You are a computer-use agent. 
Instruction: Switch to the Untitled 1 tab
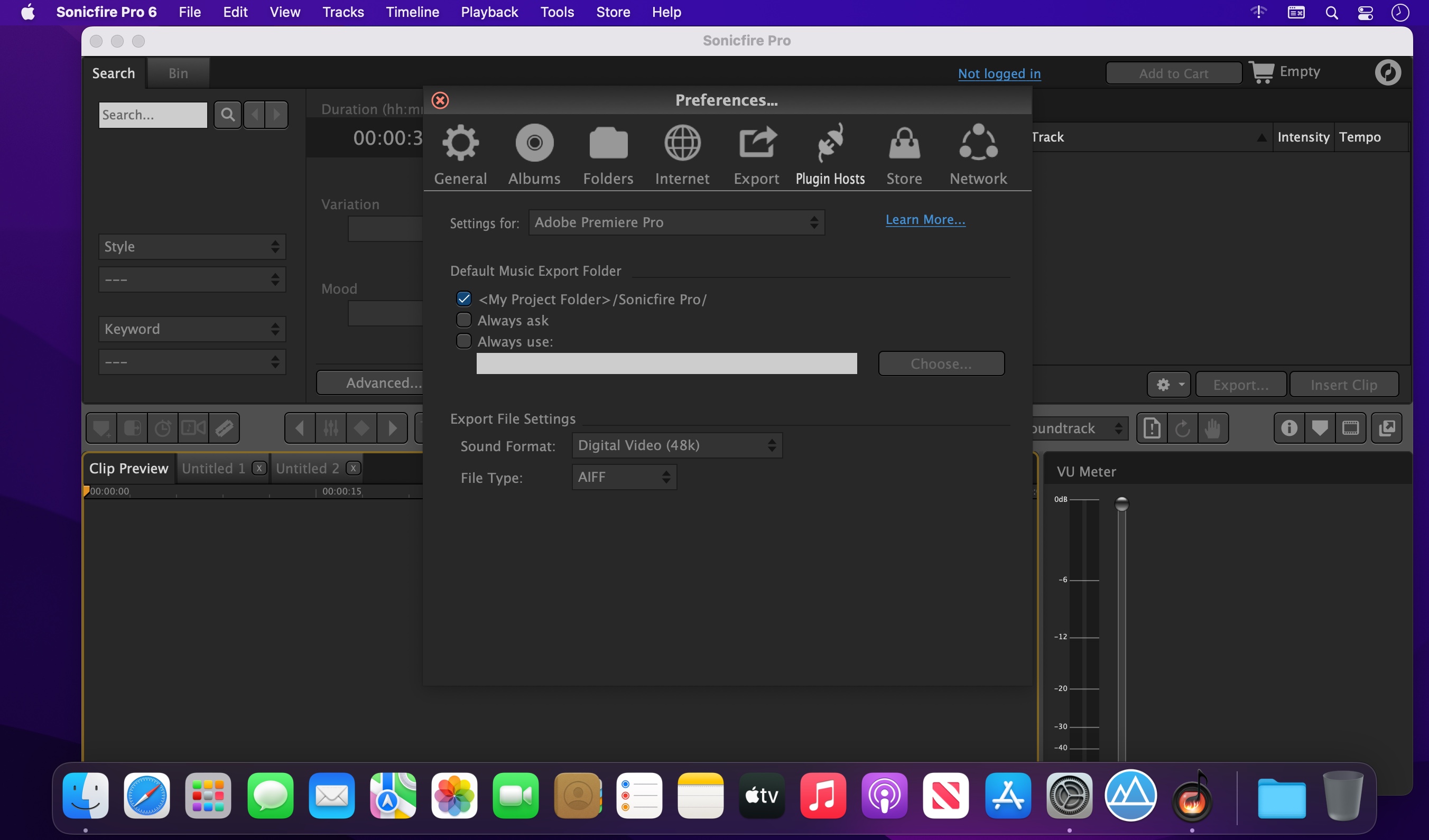[213, 468]
